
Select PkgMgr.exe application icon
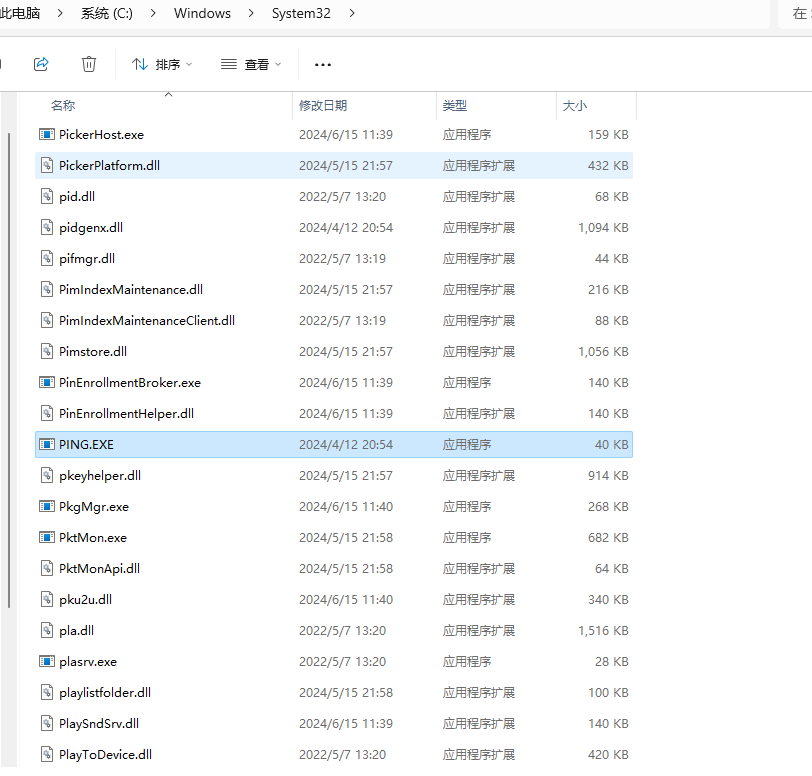click(47, 507)
